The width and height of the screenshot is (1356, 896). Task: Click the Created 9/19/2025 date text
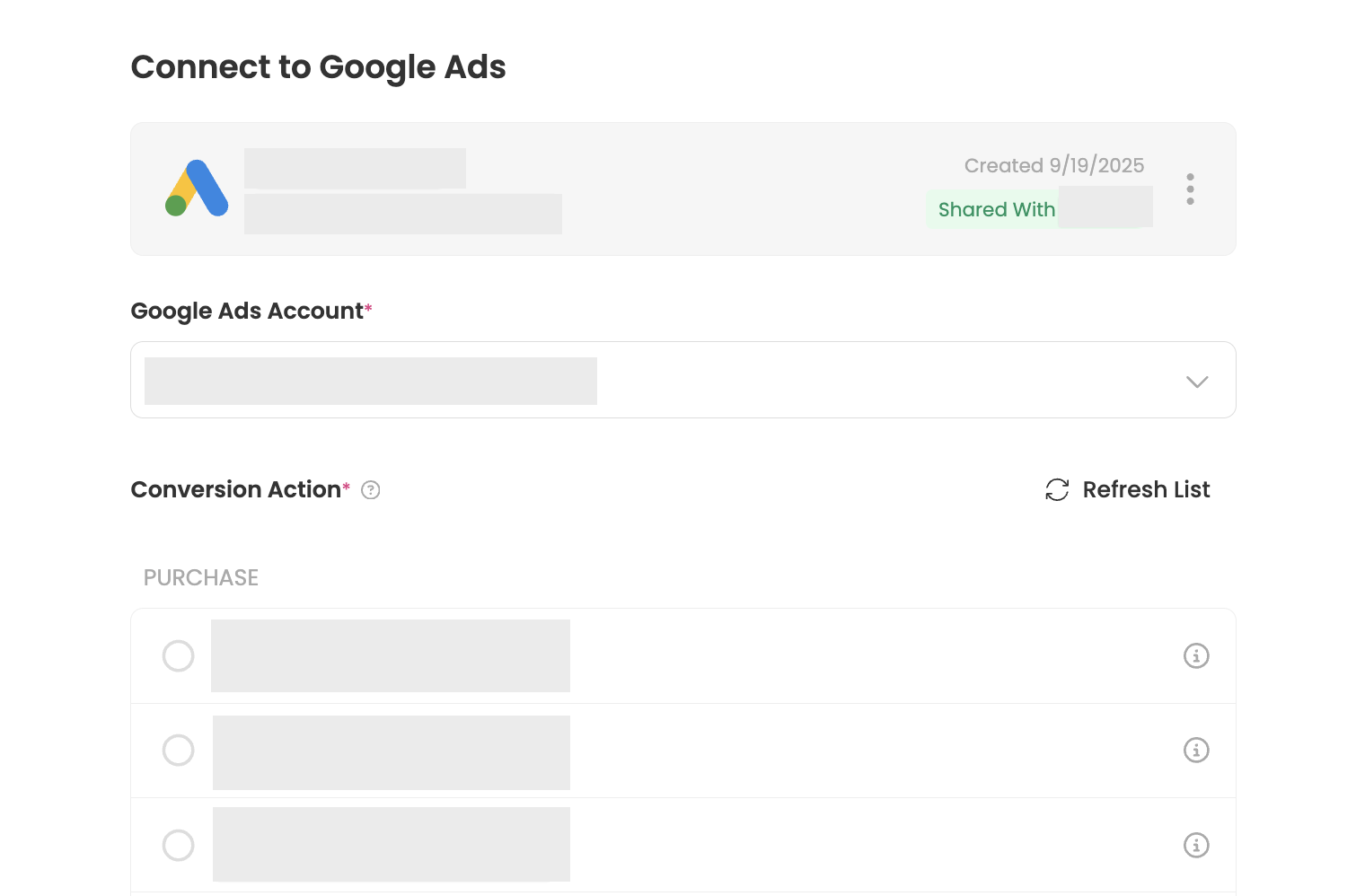click(x=1053, y=165)
